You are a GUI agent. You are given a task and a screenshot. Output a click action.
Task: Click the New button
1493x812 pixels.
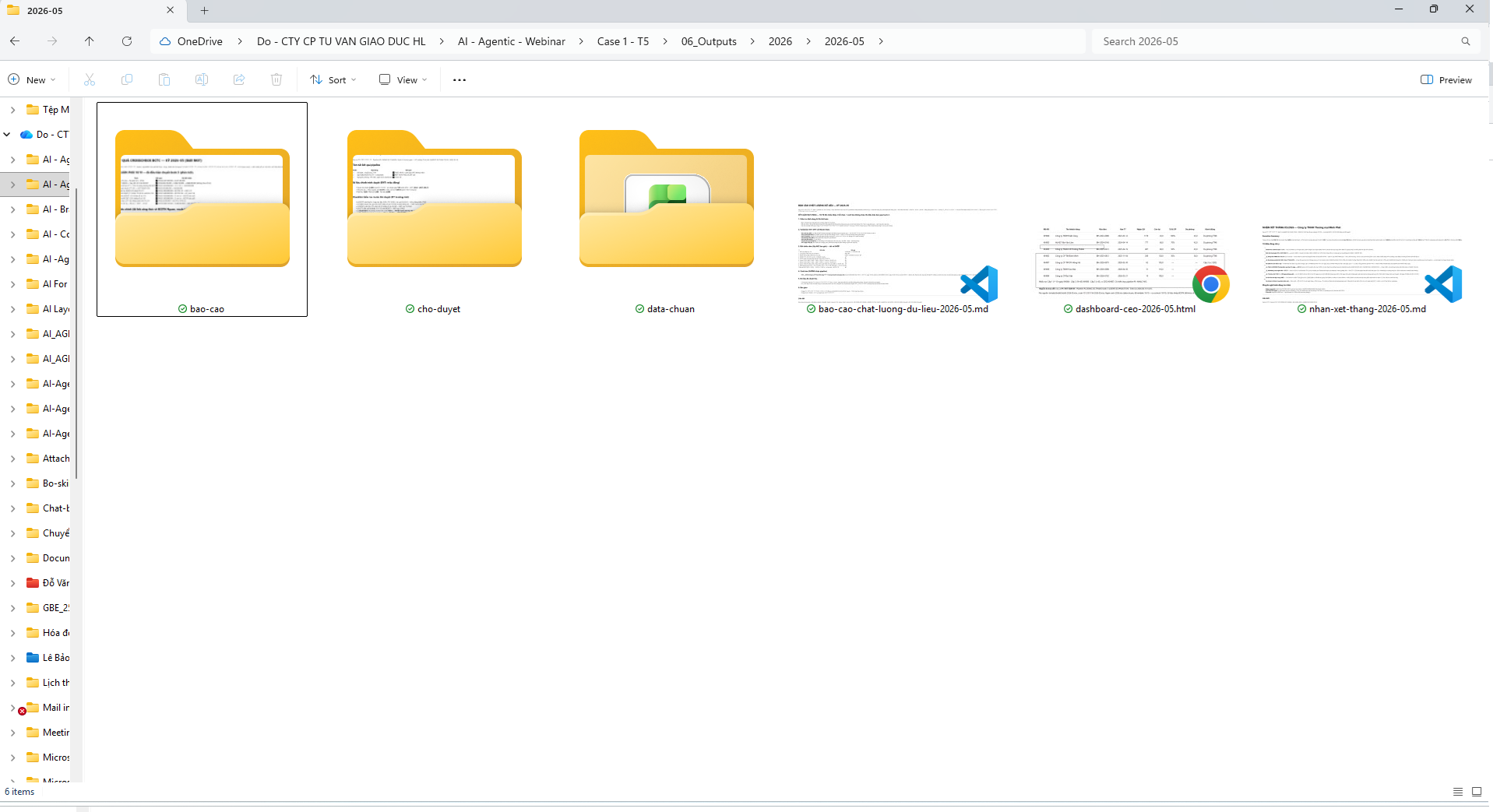tap(32, 79)
